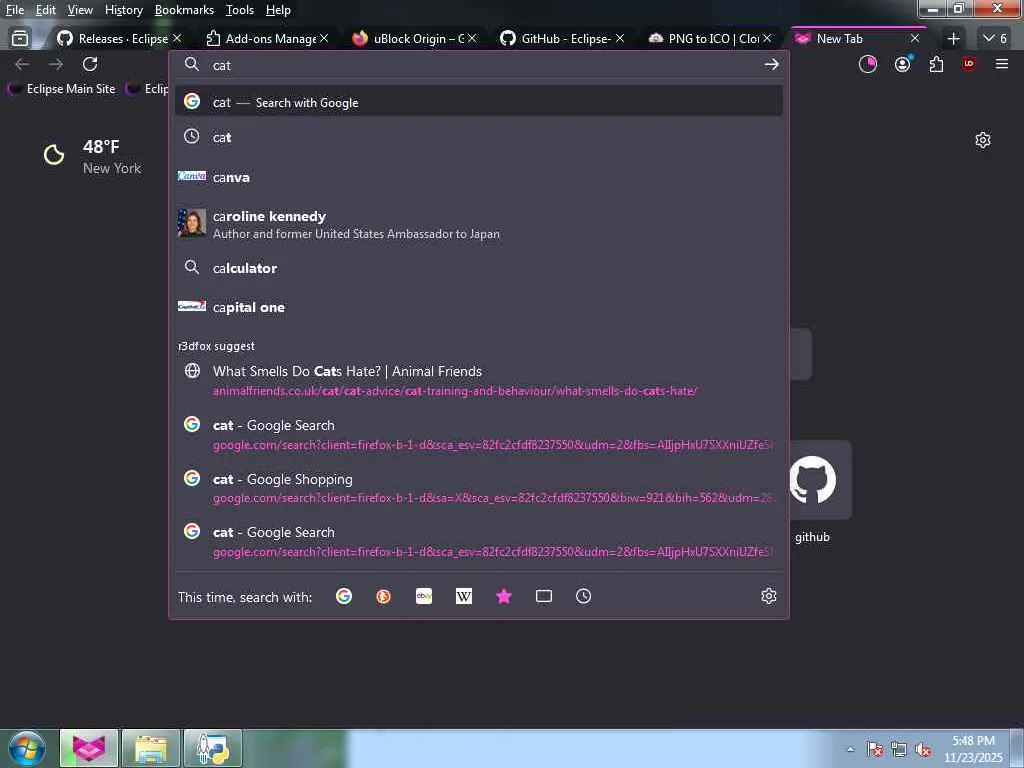Open the account profile icon
The image size is (1024, 768).
coord(903,64)
